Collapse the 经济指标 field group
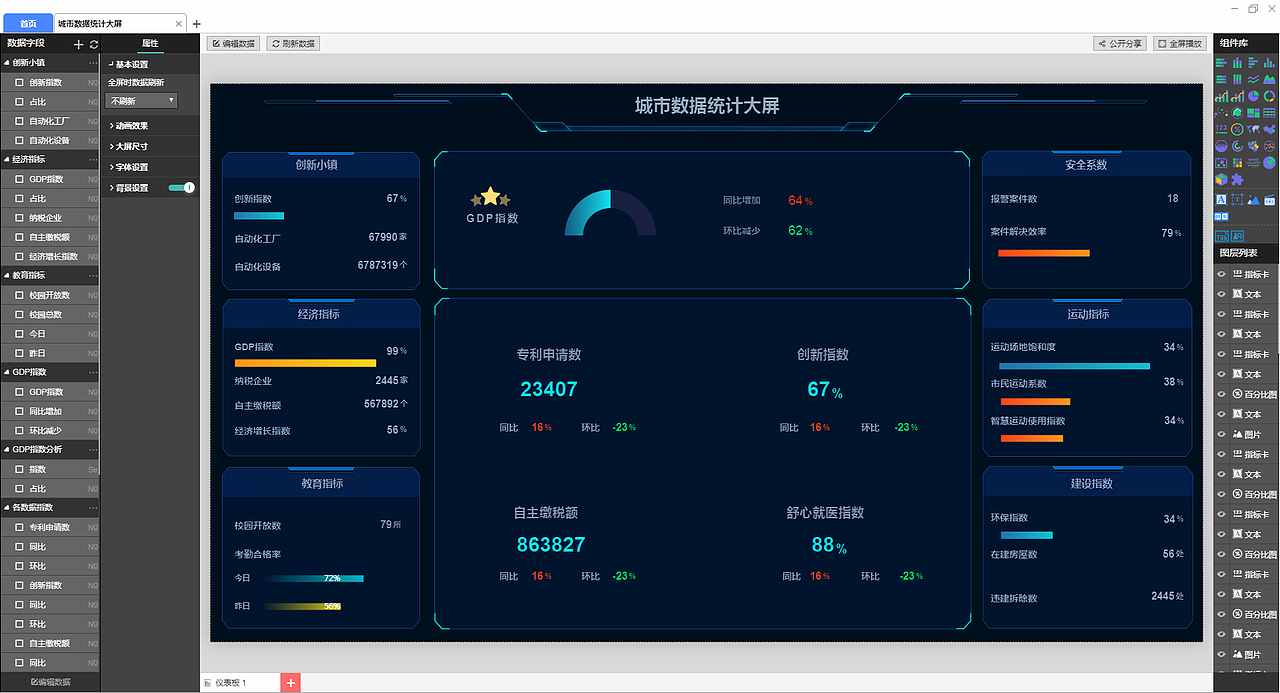Viewport: 1280px width, 693px height. pyautogui.click(x=7, y=159)
